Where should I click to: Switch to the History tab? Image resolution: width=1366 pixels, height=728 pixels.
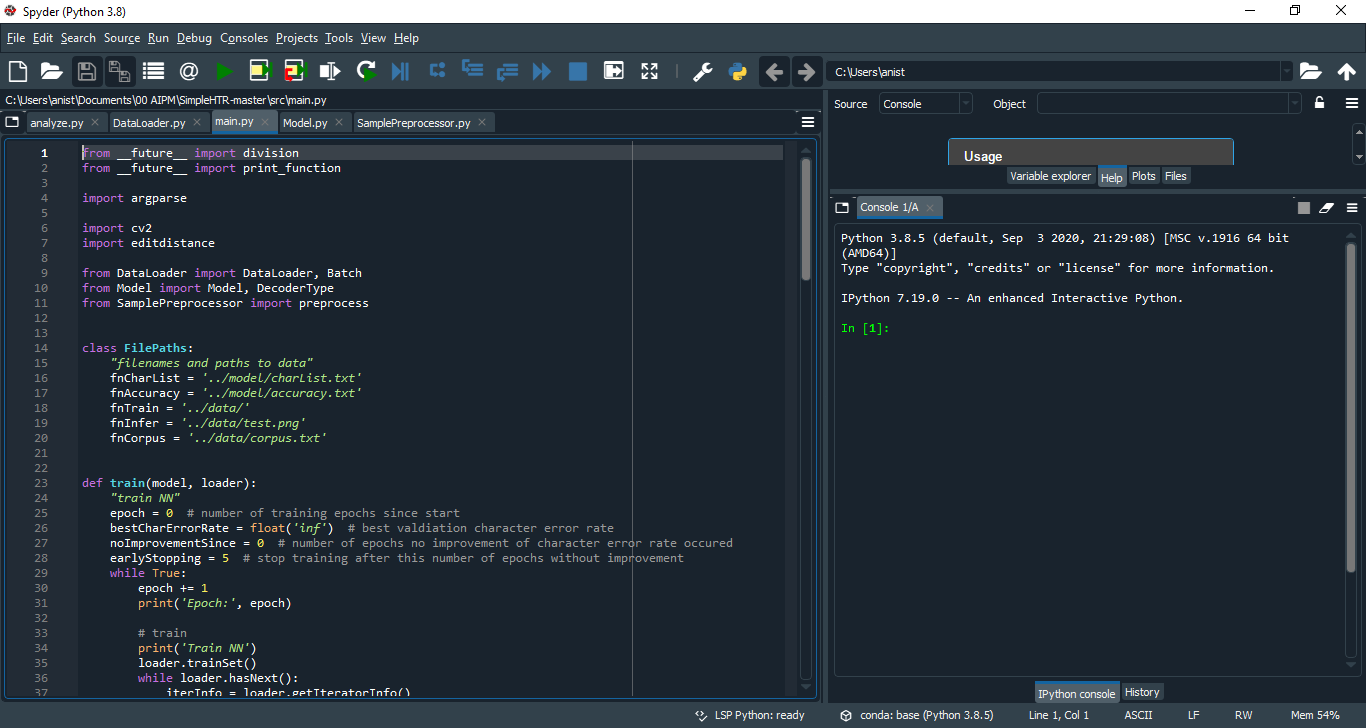click(x=1142, y=692)
